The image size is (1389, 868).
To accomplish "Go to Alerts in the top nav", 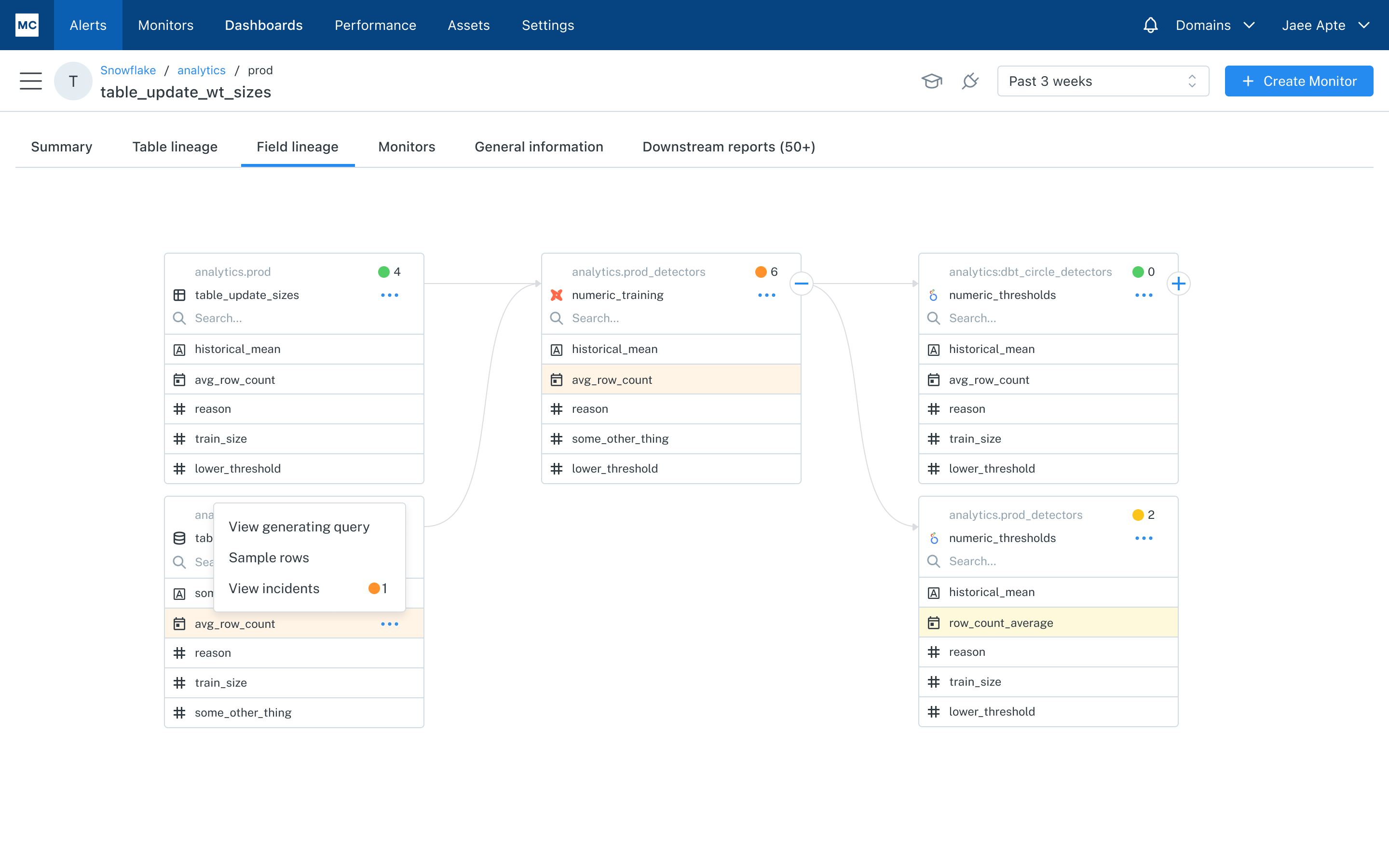I will tap(88, 25).
